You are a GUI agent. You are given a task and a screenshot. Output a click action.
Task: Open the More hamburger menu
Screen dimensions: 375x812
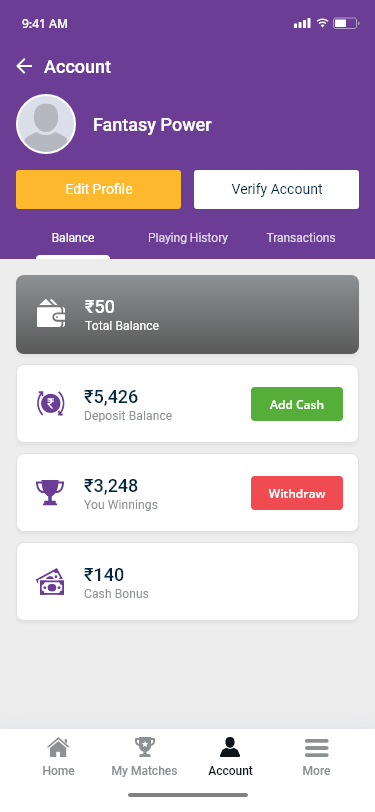pyautogui.click(x=316, y=747)
